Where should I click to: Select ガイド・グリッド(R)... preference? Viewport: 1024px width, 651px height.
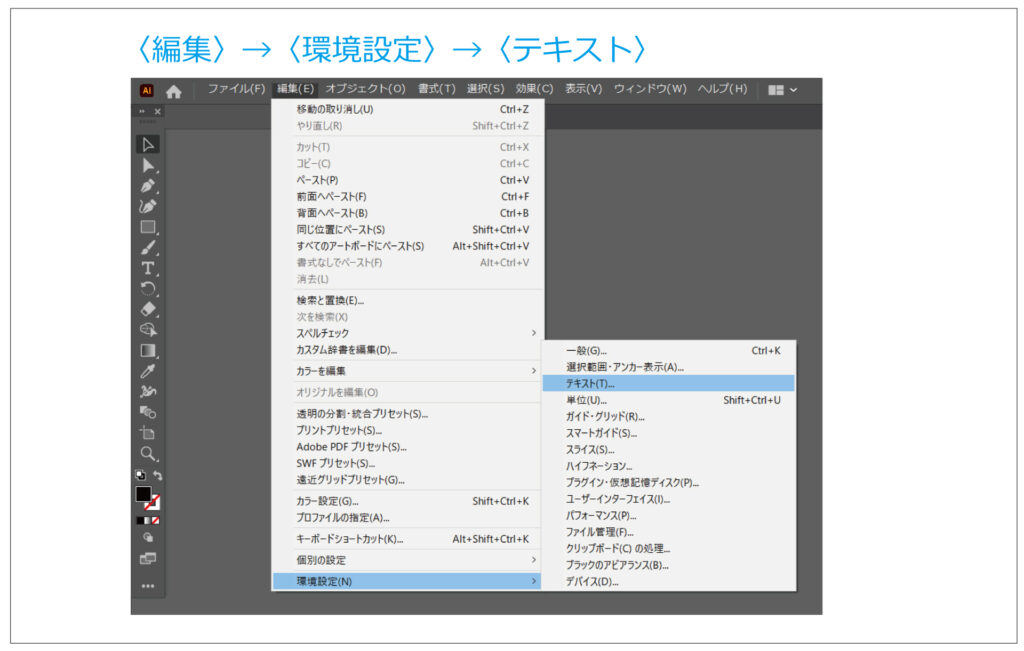coord(669,417)
